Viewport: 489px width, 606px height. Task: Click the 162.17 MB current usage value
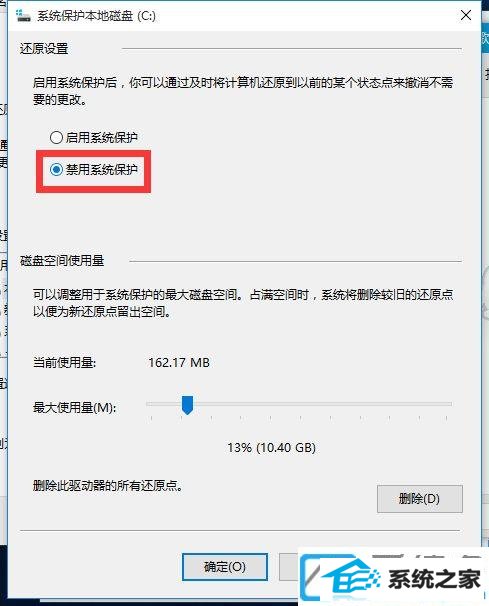pos(179,363)
